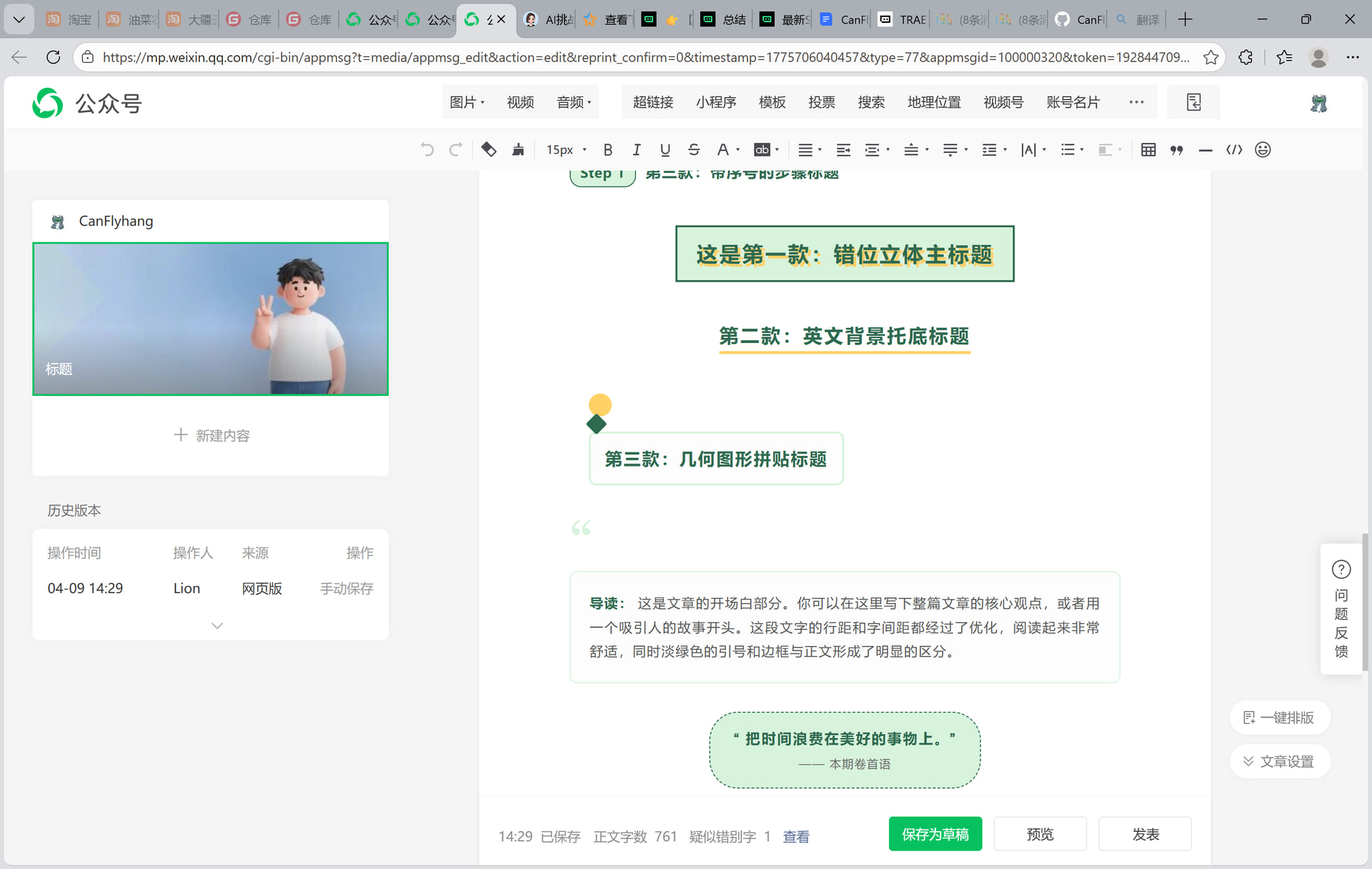Insert a blockquote via the quotation icon

[1176, 150]
